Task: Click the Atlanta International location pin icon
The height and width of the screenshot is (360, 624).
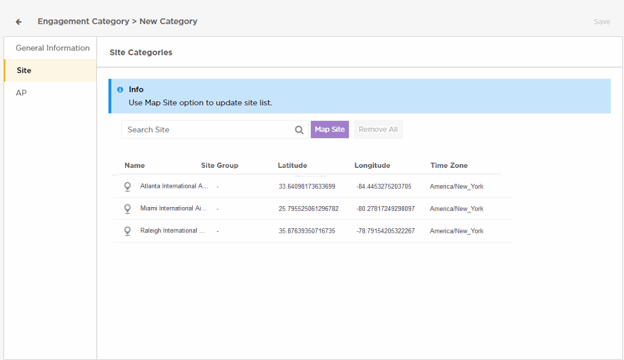Action: (127, 187)
